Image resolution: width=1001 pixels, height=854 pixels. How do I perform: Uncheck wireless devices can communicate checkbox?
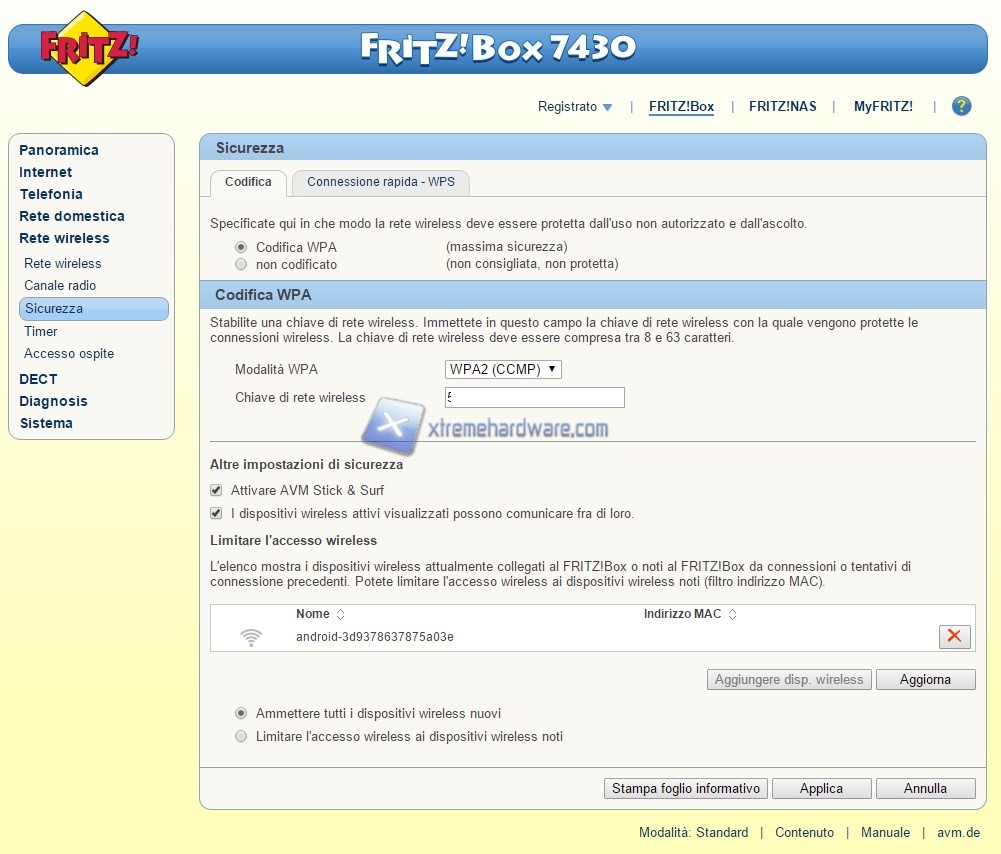[x=216, y=514]
